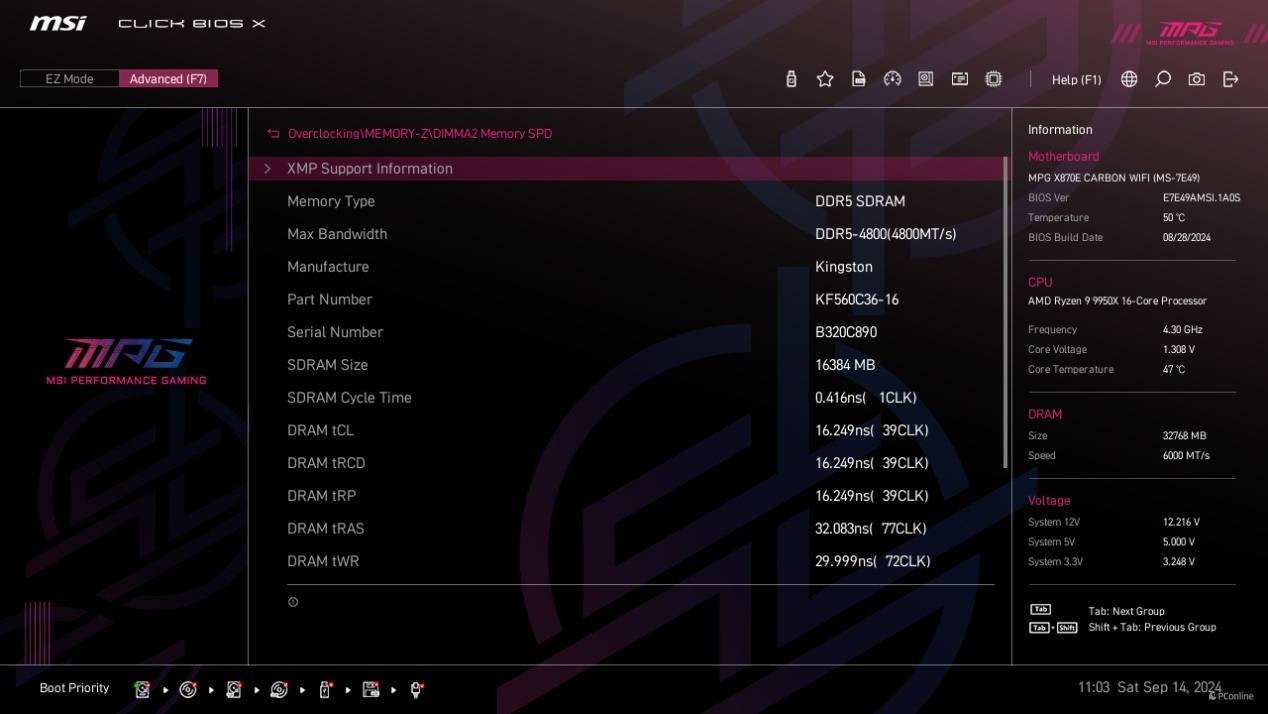Expand XMP Support Information

[627, 168]
